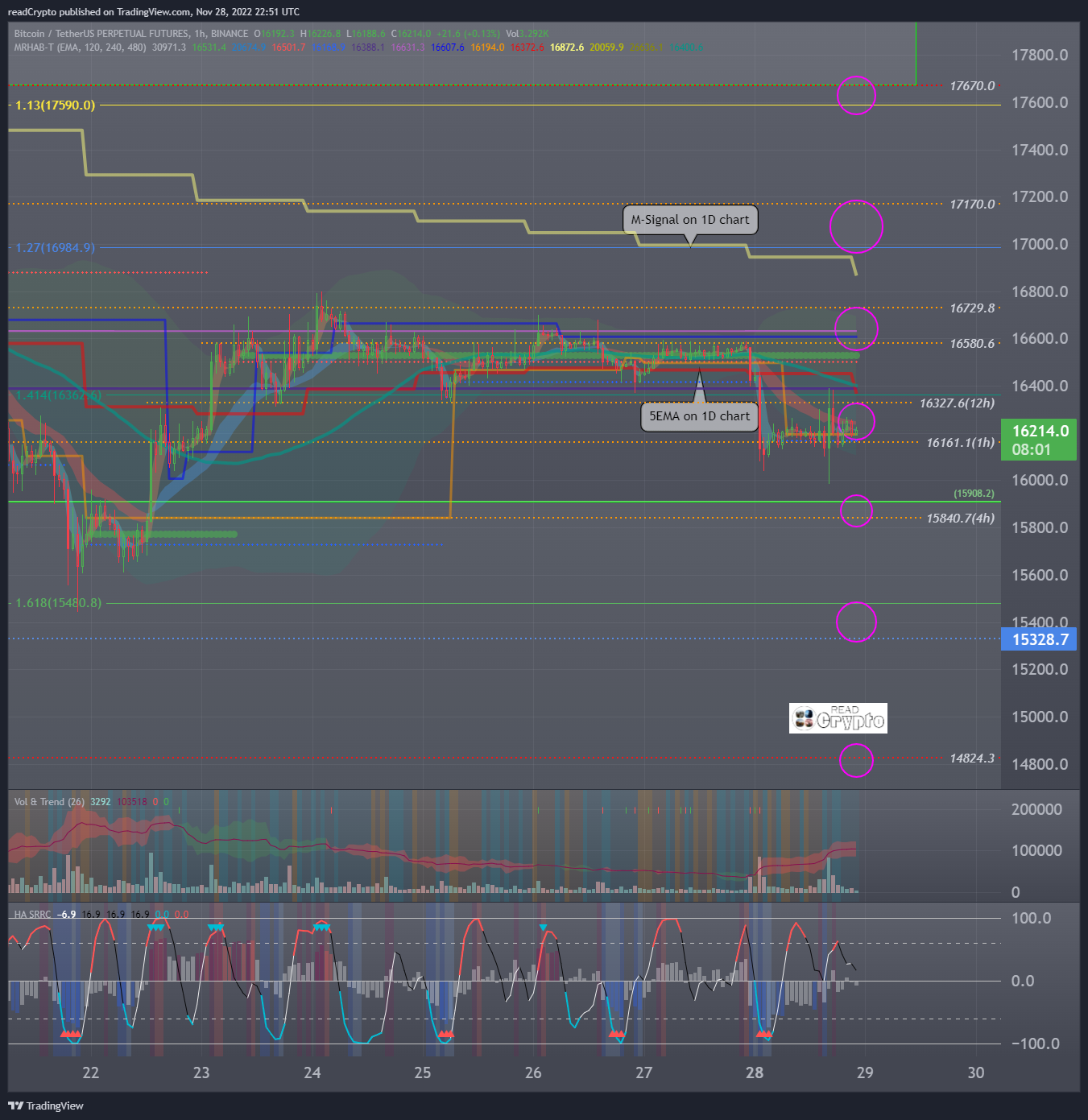The height and width of the screenshot is (1120, 1088).
Task: Select the 1.618(15480.8) Fibonacci label
Action: 58,603
